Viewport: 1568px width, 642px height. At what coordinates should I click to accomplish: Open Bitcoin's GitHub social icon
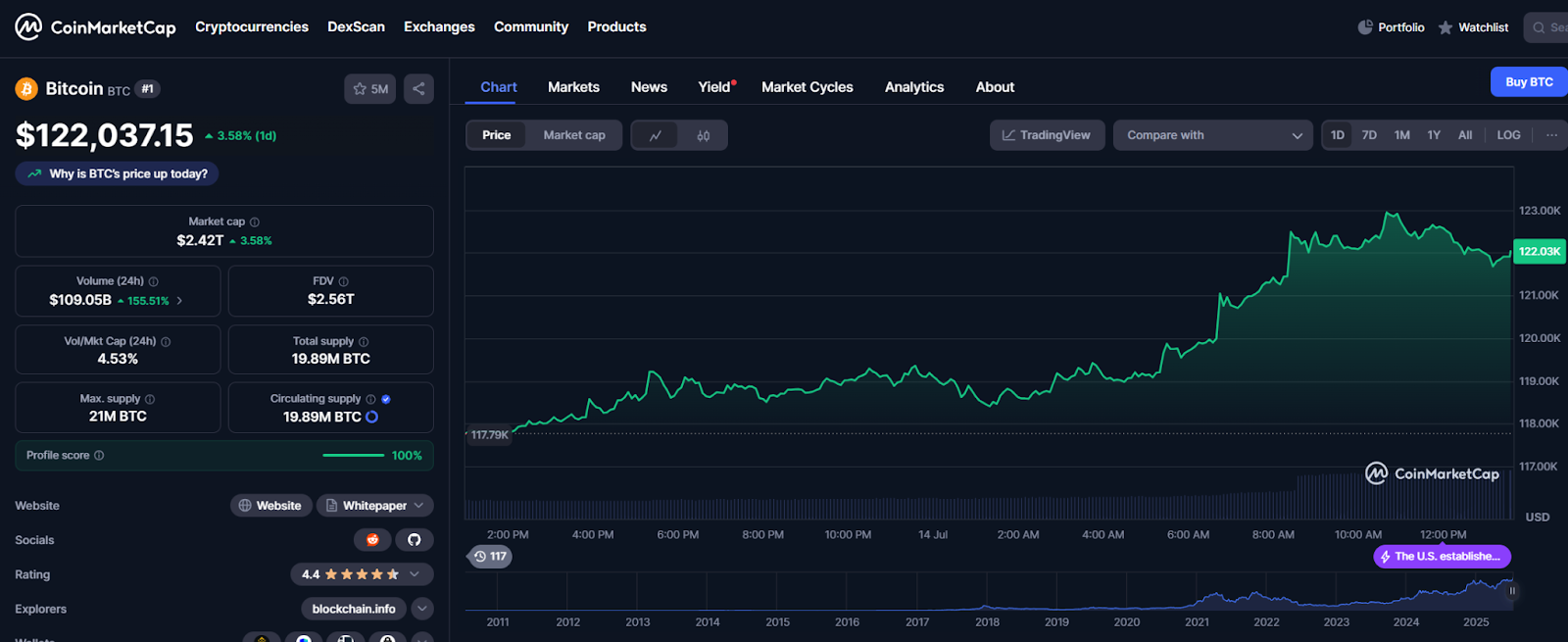[x=415, y=540]
